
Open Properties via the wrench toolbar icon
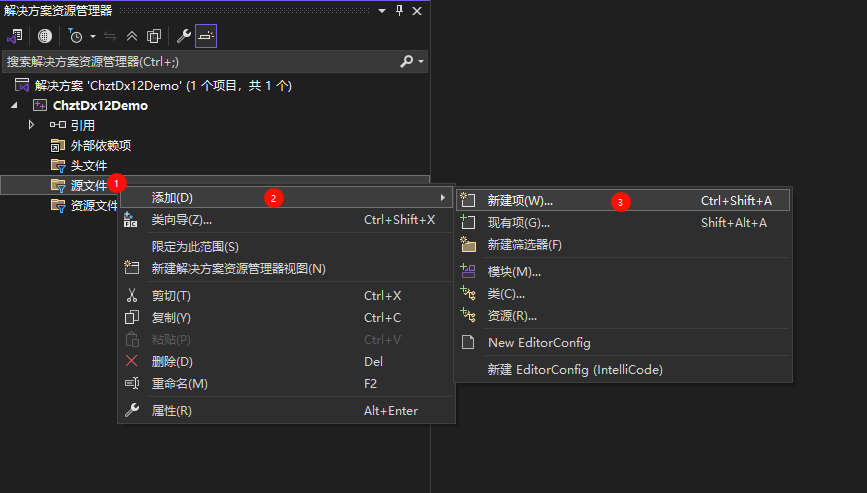tap(183, 36)
